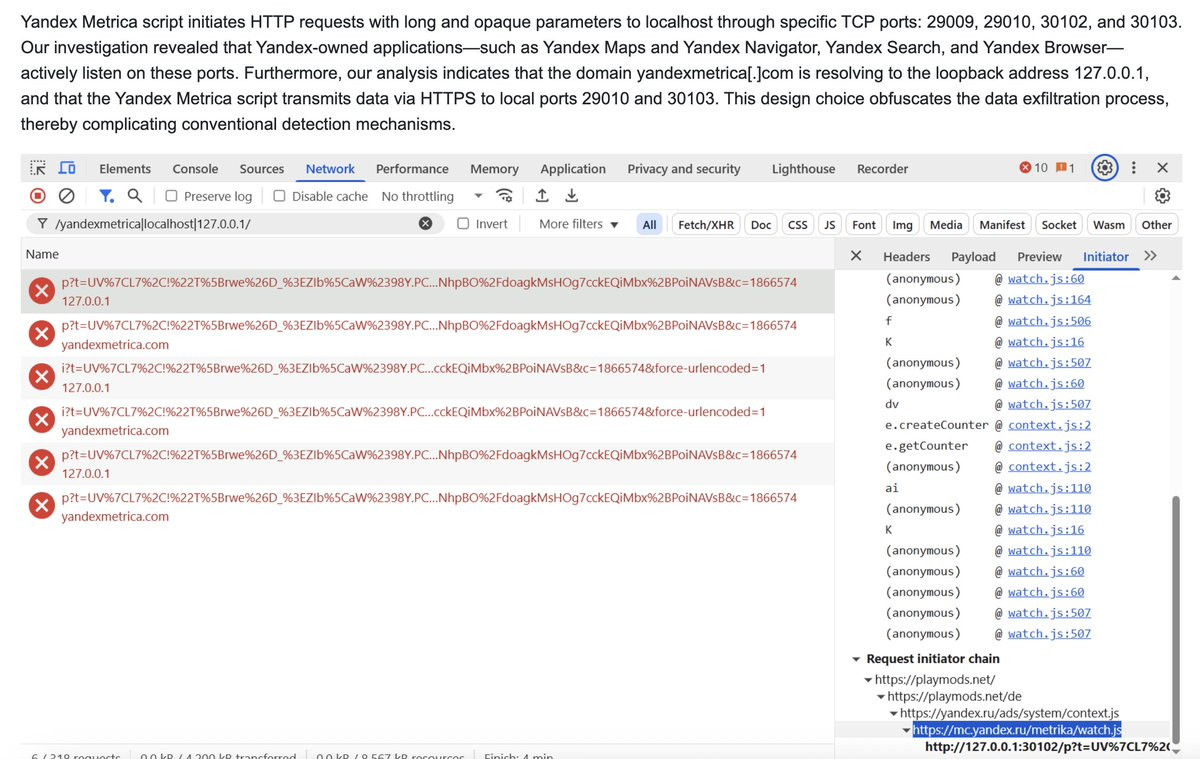Open the Recorder tab
The image size is (1200, 759).
point(883,169)
